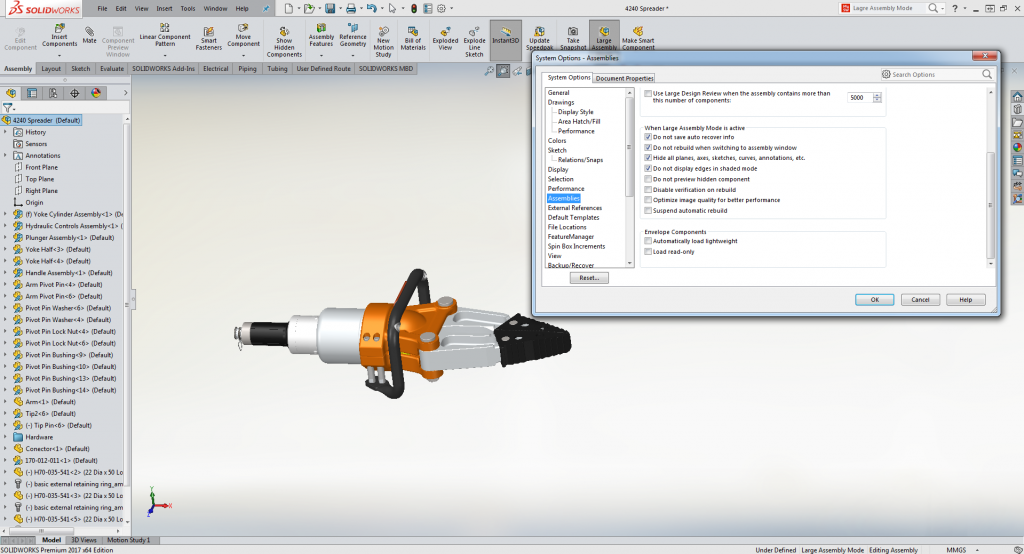Expand Arm<1> component in tree
The width and height of the screenshot is (1024, 554).
point(5,402)
